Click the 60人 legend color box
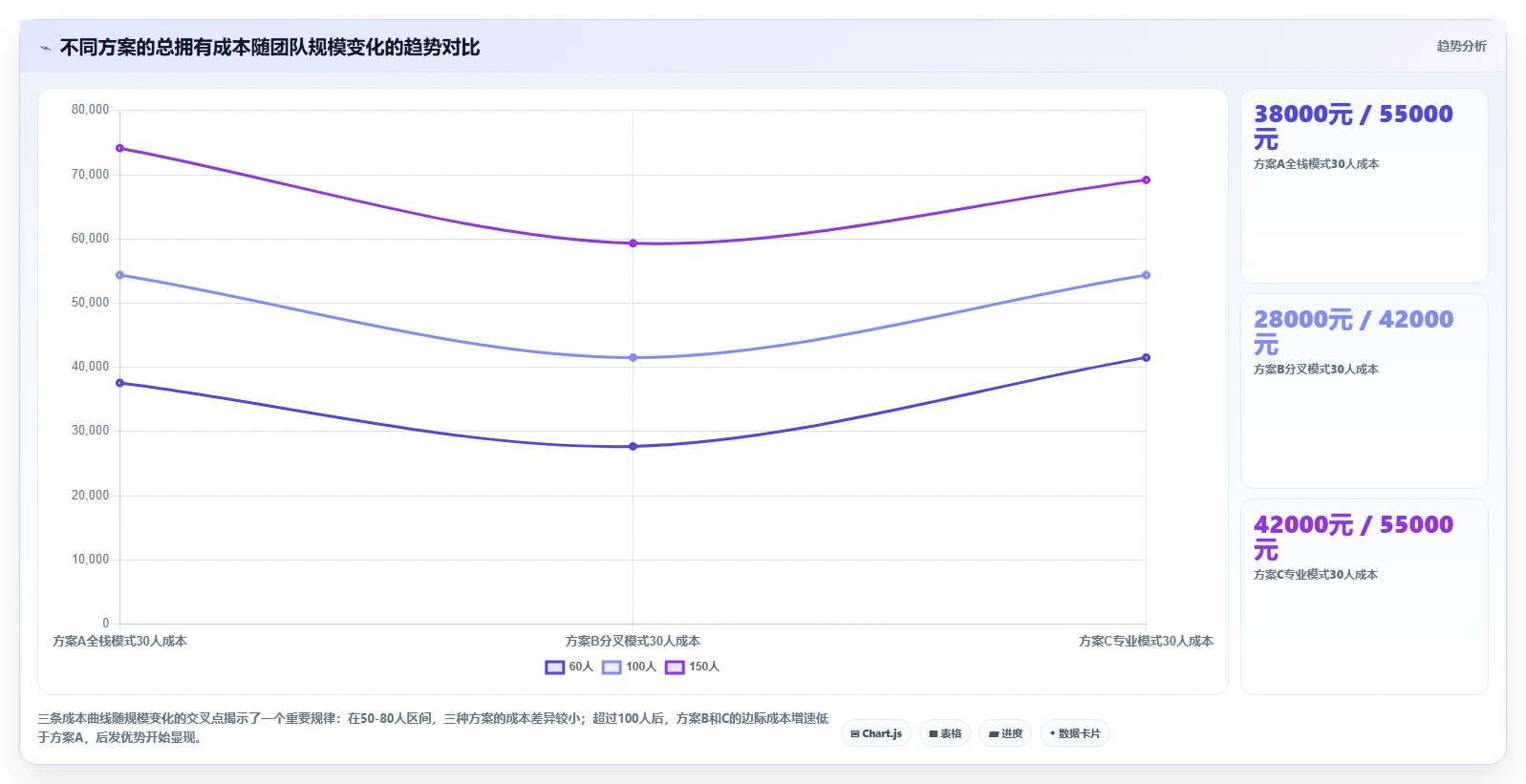1526x784 pixels. point(555,667)
